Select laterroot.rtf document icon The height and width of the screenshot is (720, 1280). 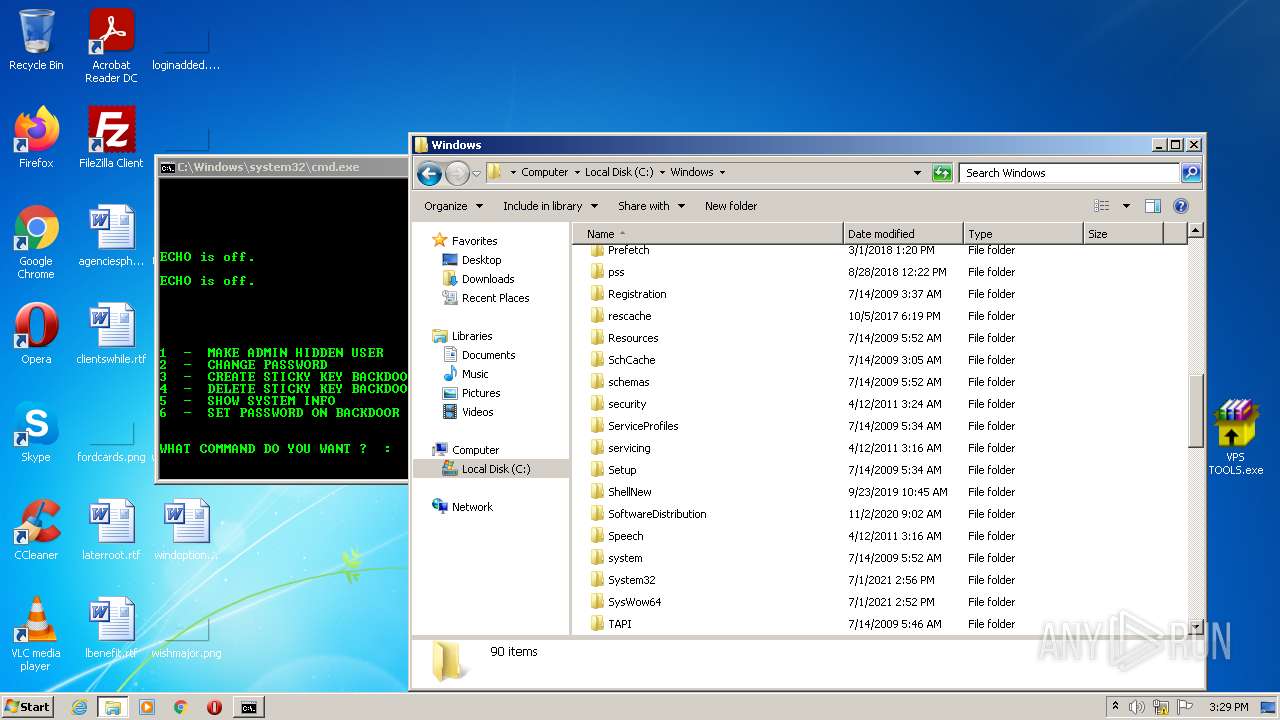click(111, 529)
